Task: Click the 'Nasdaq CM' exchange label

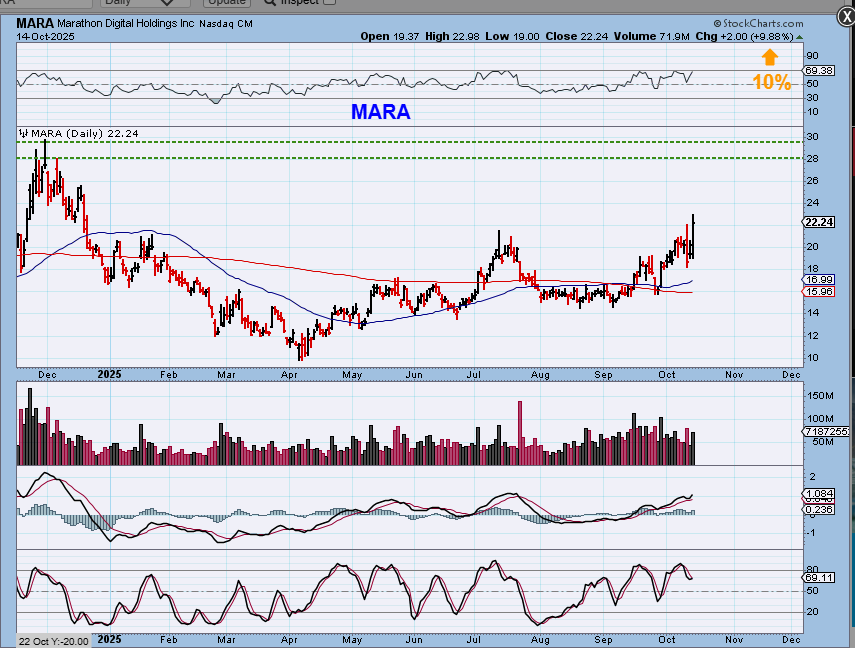Action: [226, 24]
